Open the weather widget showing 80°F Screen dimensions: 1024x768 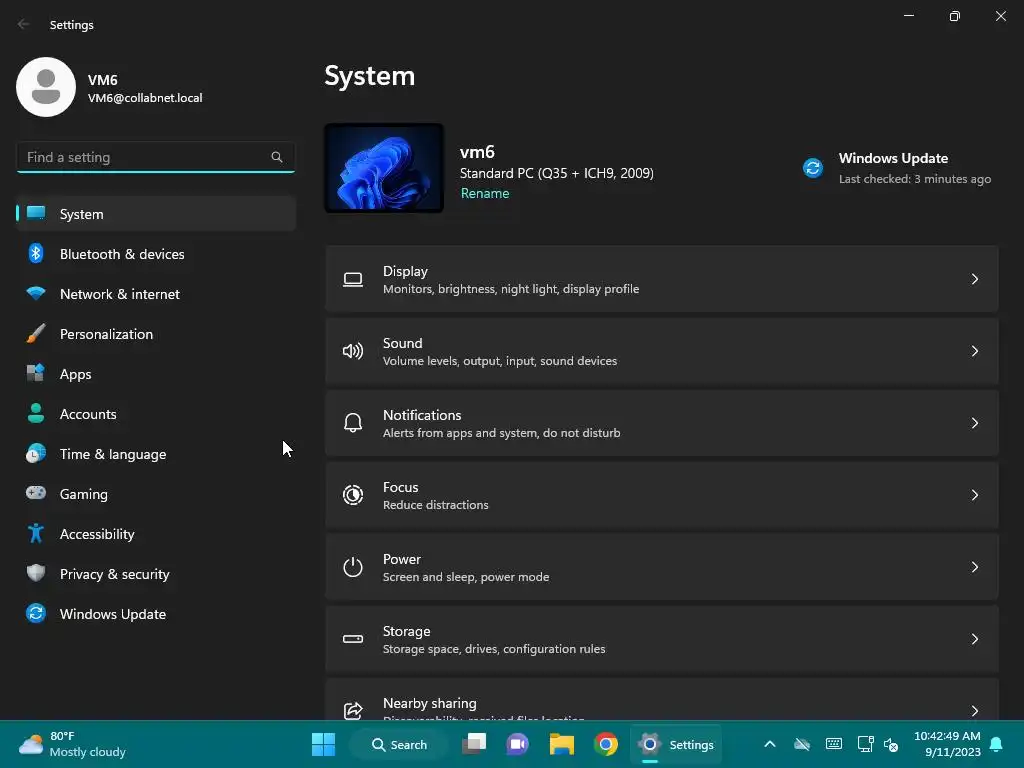[x=72, y=744]
